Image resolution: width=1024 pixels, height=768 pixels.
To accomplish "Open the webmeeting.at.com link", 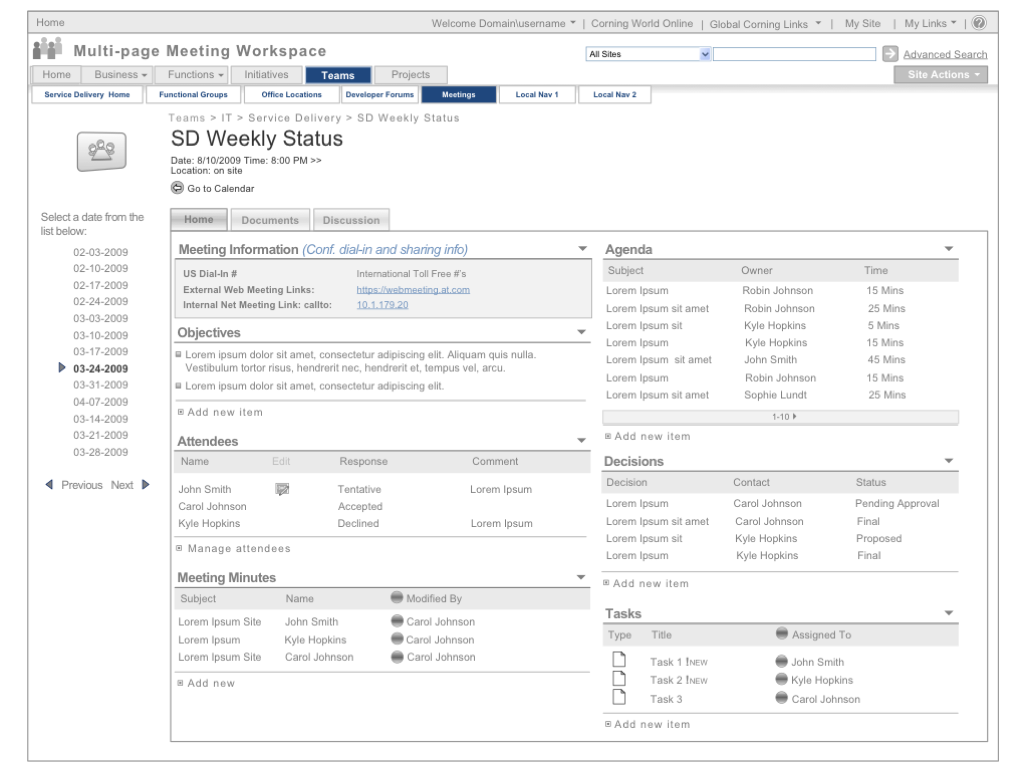I will coord(413,290).
